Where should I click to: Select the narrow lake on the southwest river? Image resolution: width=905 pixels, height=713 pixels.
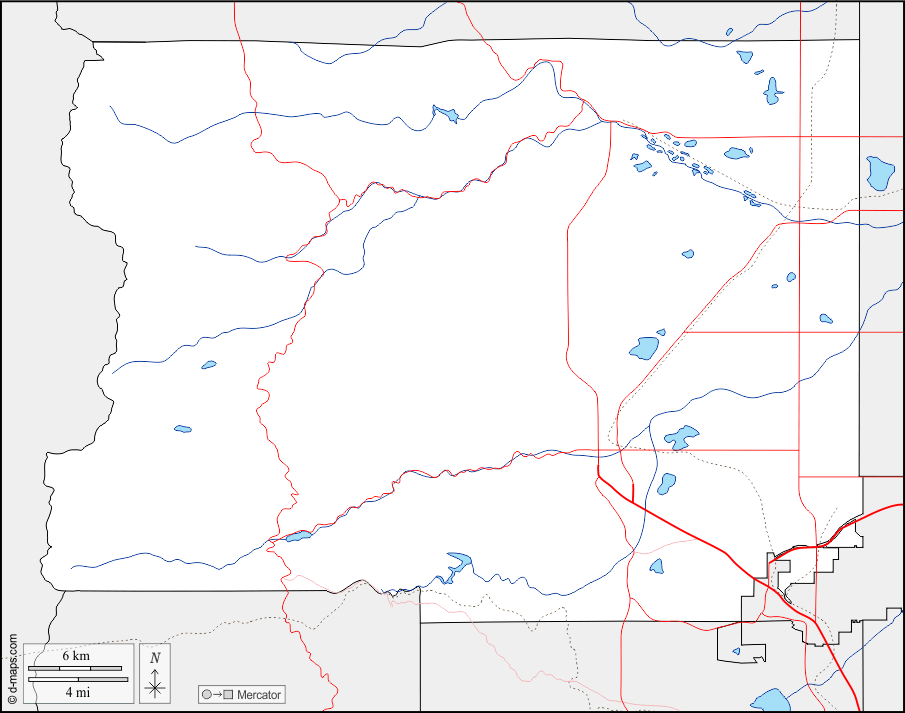pos(296,537)
